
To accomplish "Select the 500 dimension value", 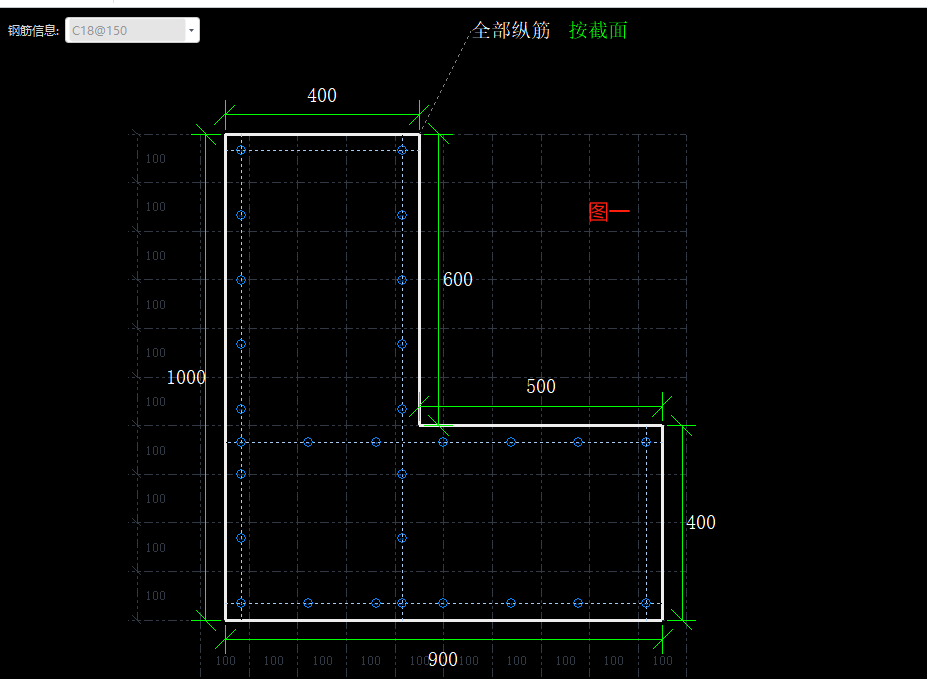I will [540, 386].
